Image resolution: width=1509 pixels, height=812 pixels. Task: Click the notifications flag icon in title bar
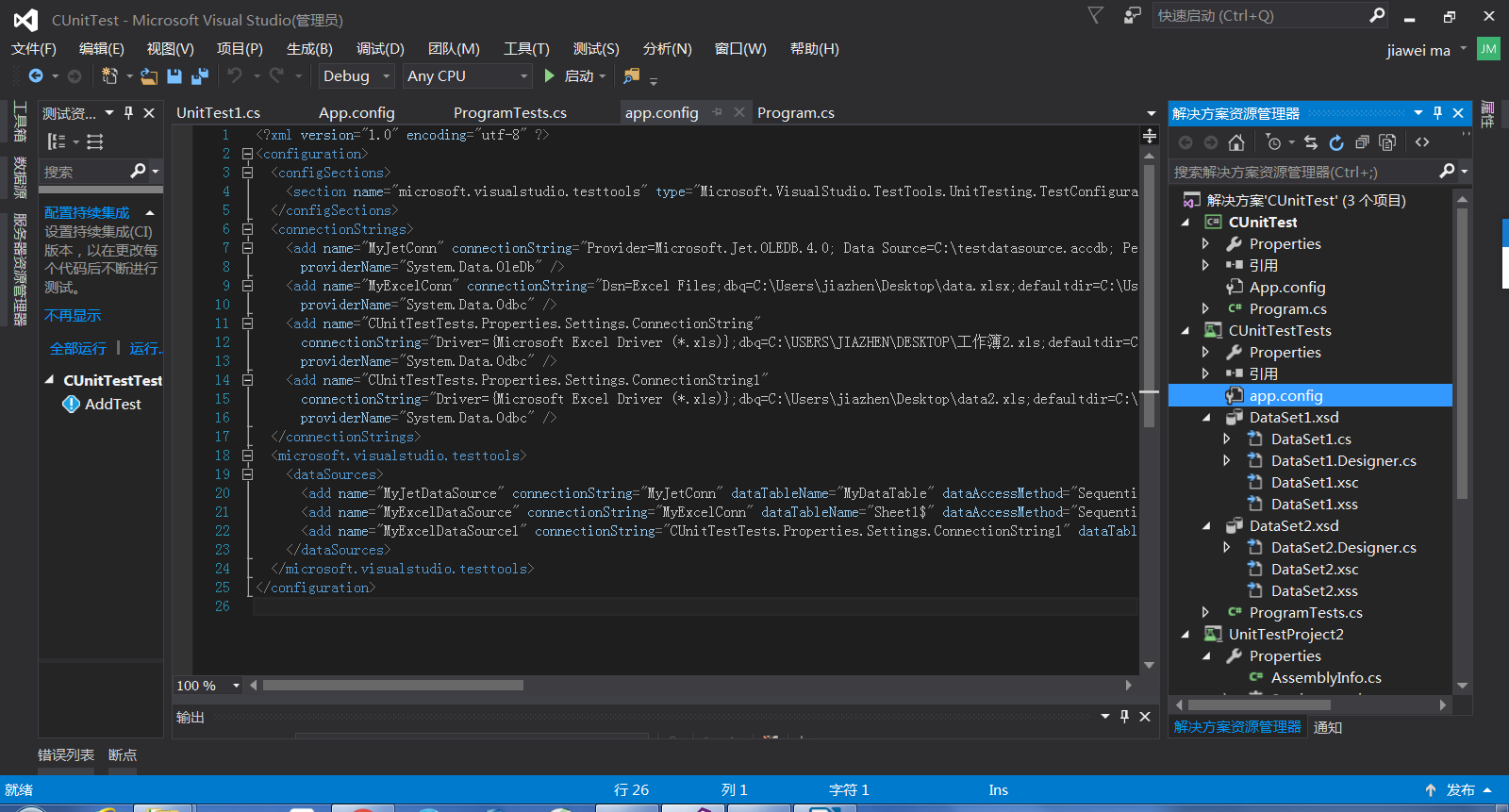click(1095, 15)
